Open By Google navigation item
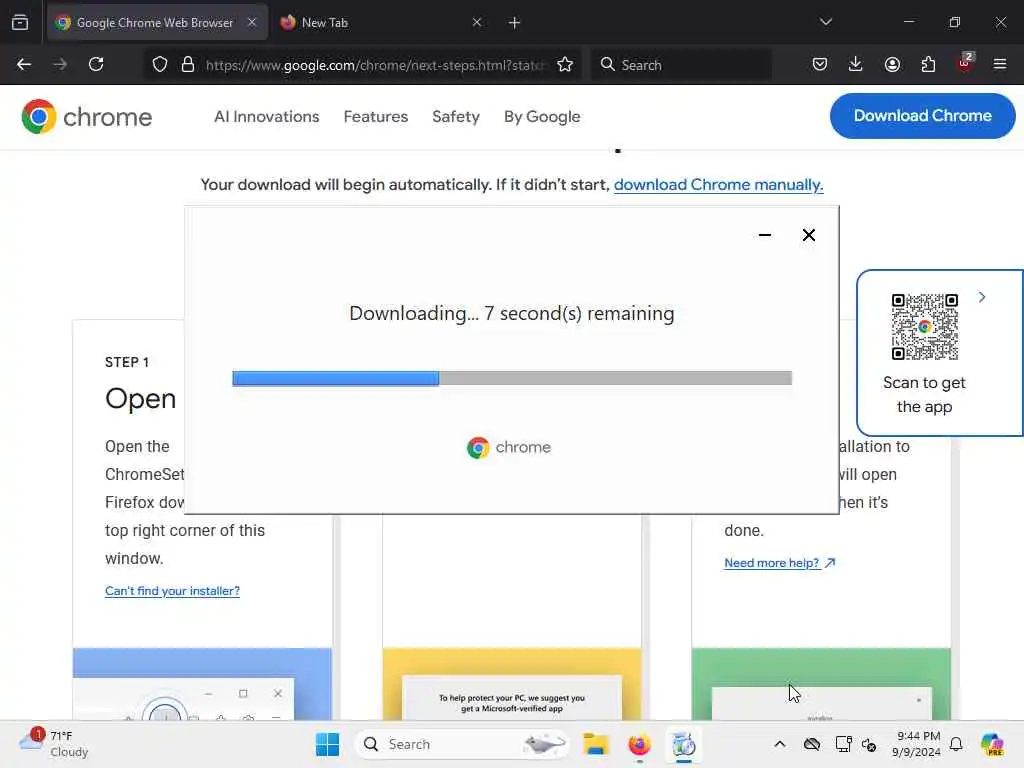Image resolution: width=1024 pixels, height=768 pixels. (x=542, y=116)
